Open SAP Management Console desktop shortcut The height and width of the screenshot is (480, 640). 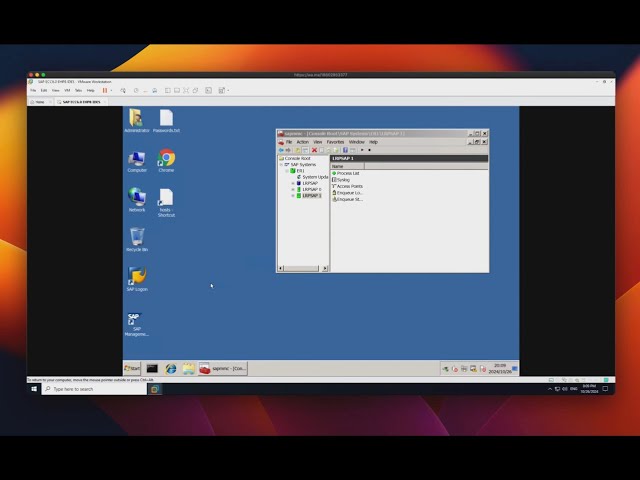pos(136,324)
